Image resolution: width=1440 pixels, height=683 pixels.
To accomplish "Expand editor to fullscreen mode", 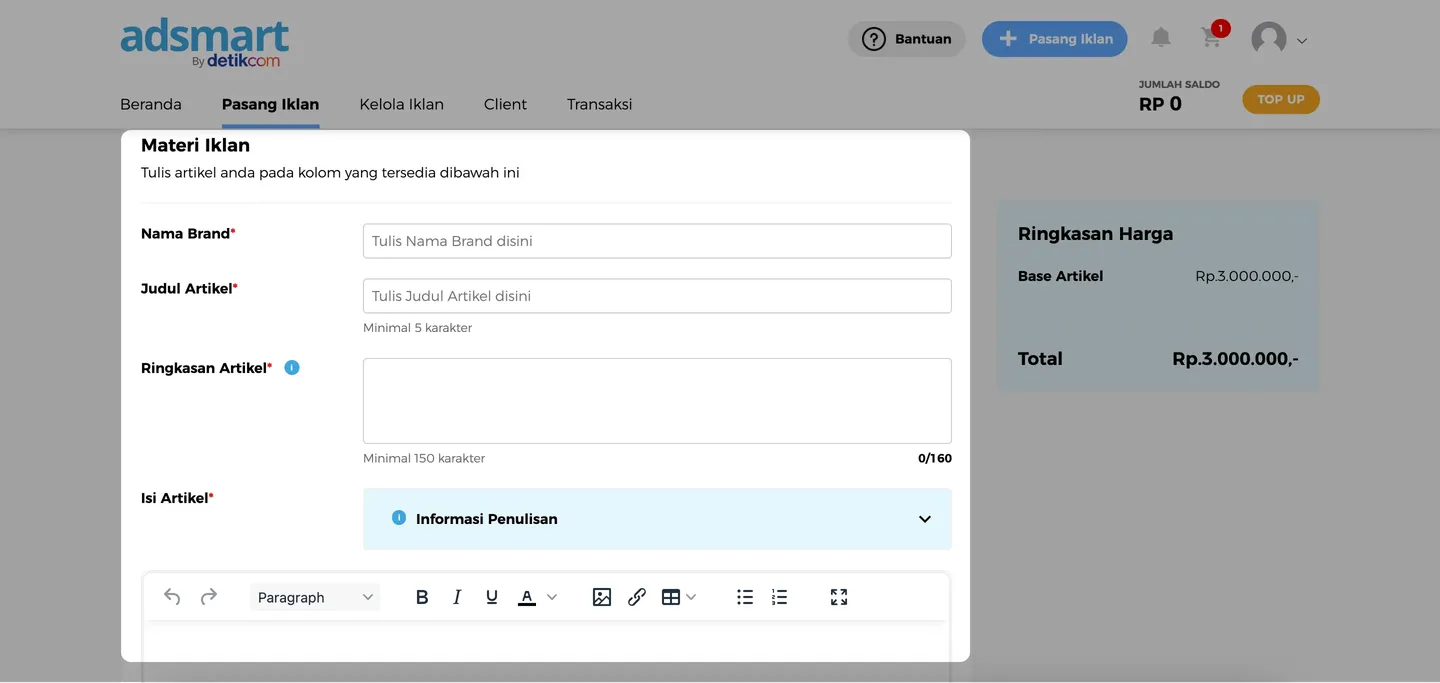I will [x=839, y=597].
